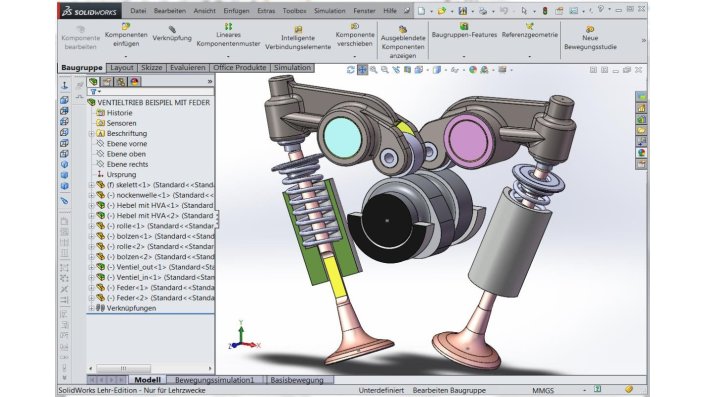Start Neue Bewegungsstudie
The height and width of the screenshot is (397, 705).
[x=590, y=38]
